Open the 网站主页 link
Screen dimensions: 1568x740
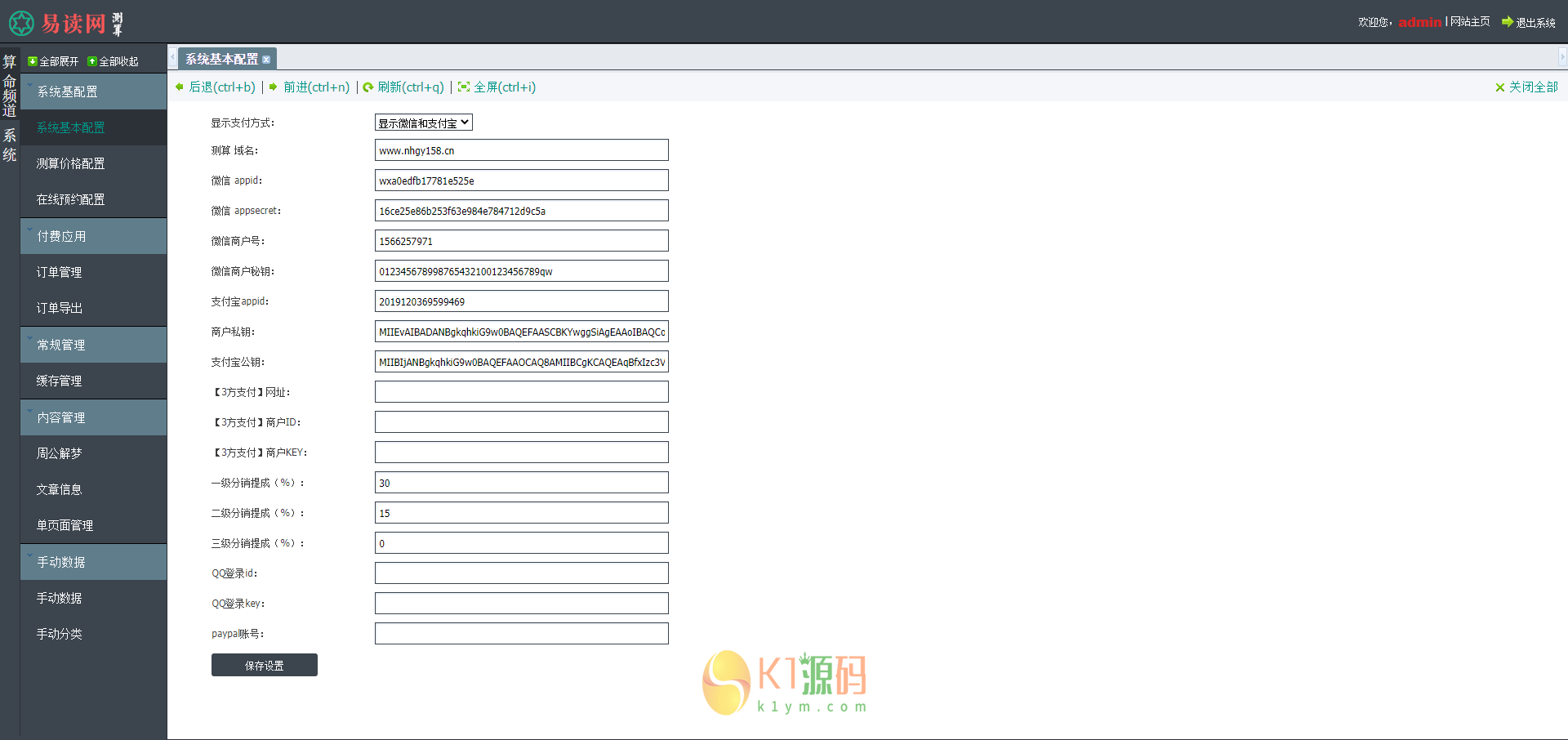tap(1470, 22)
